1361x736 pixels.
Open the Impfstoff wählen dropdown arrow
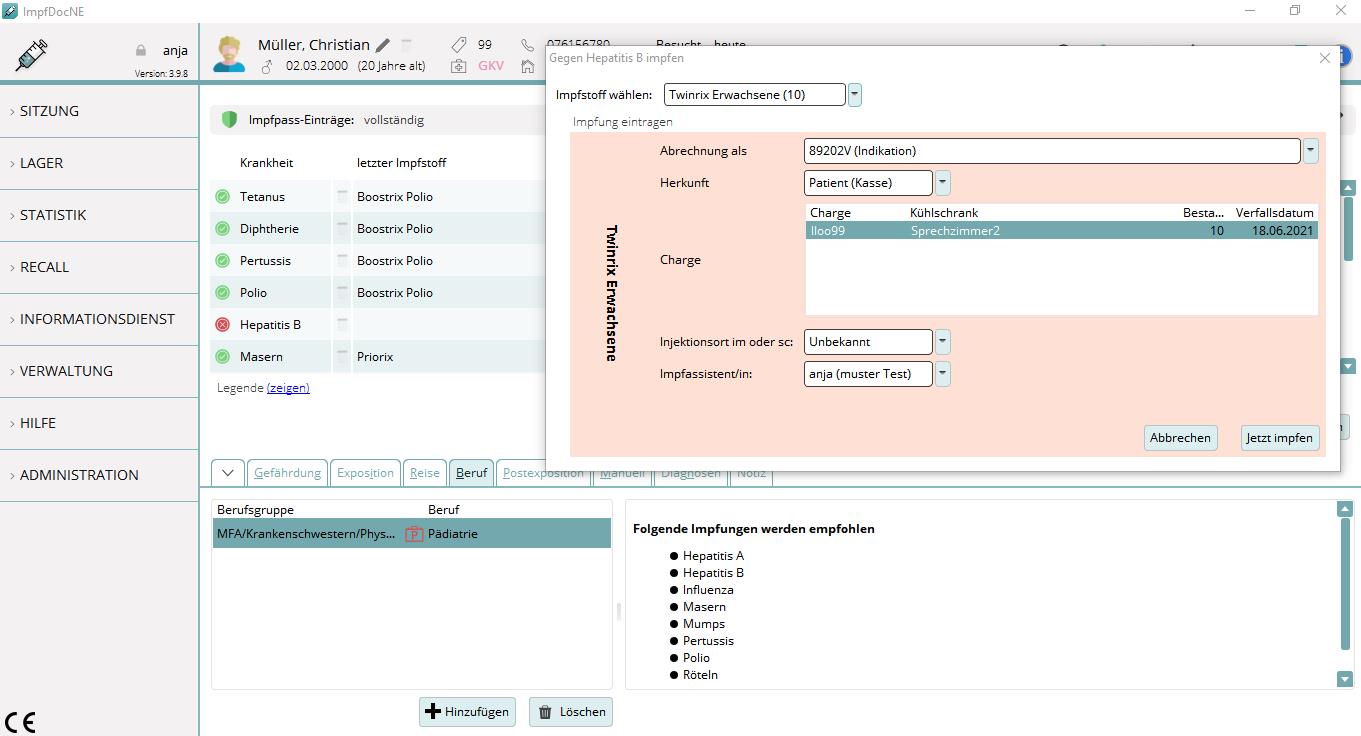(x=855, y=95)
